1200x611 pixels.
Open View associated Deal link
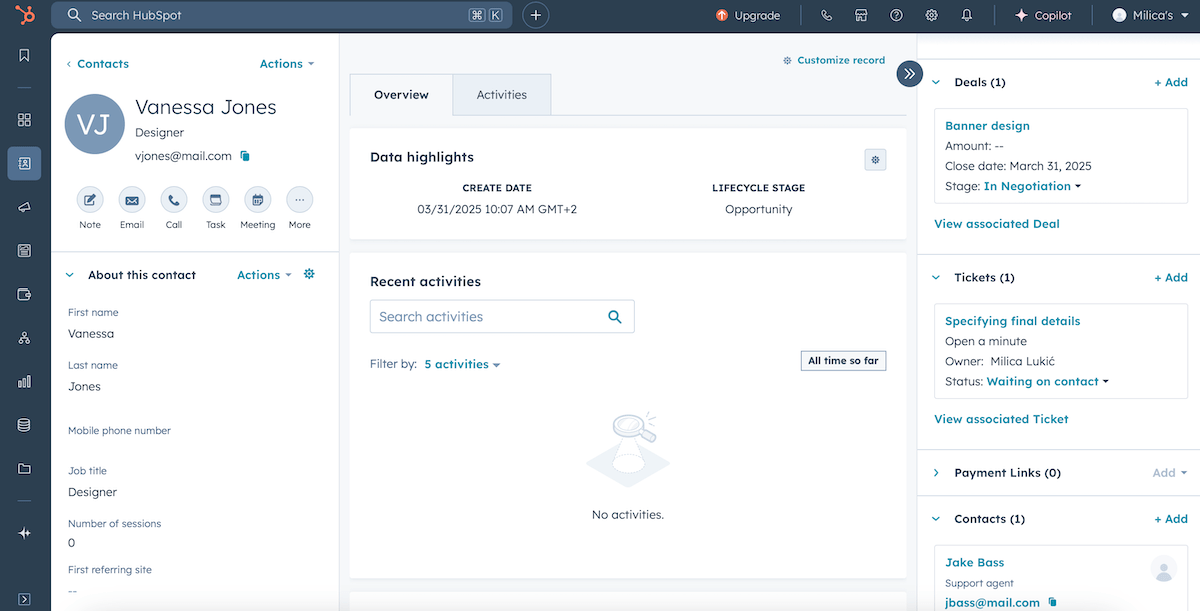click(996, 224)
